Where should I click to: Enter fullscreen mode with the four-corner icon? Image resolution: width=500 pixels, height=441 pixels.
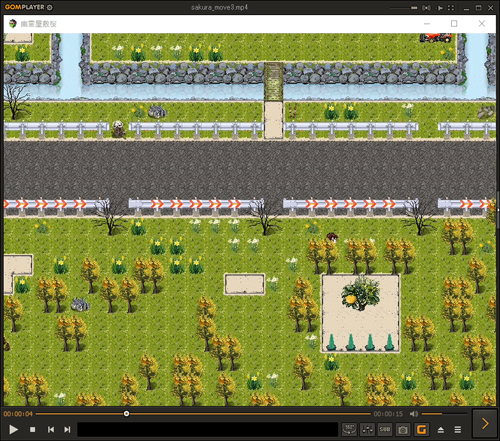451,8
